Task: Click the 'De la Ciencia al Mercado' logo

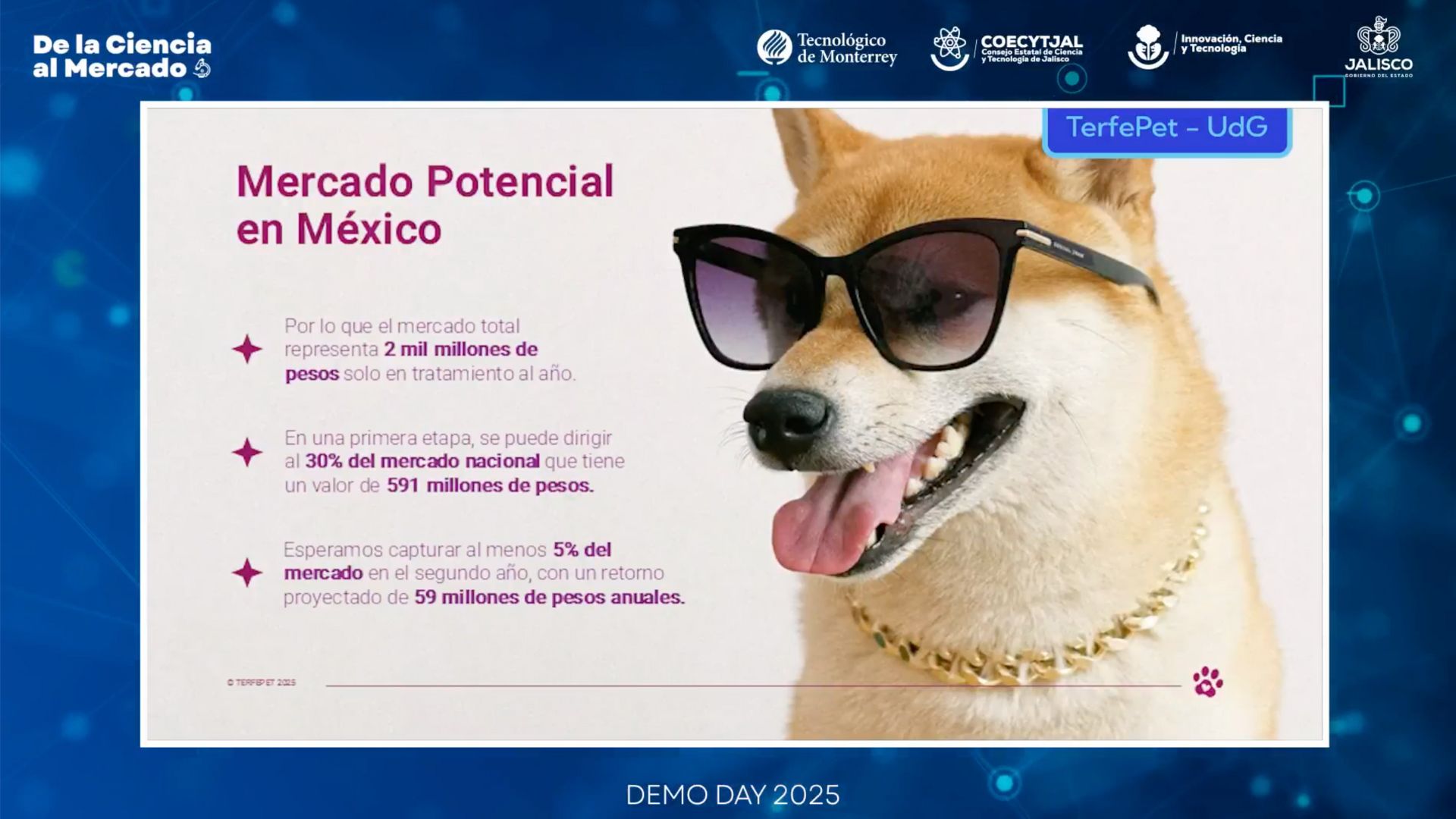Action: click(x=121, y=56)
